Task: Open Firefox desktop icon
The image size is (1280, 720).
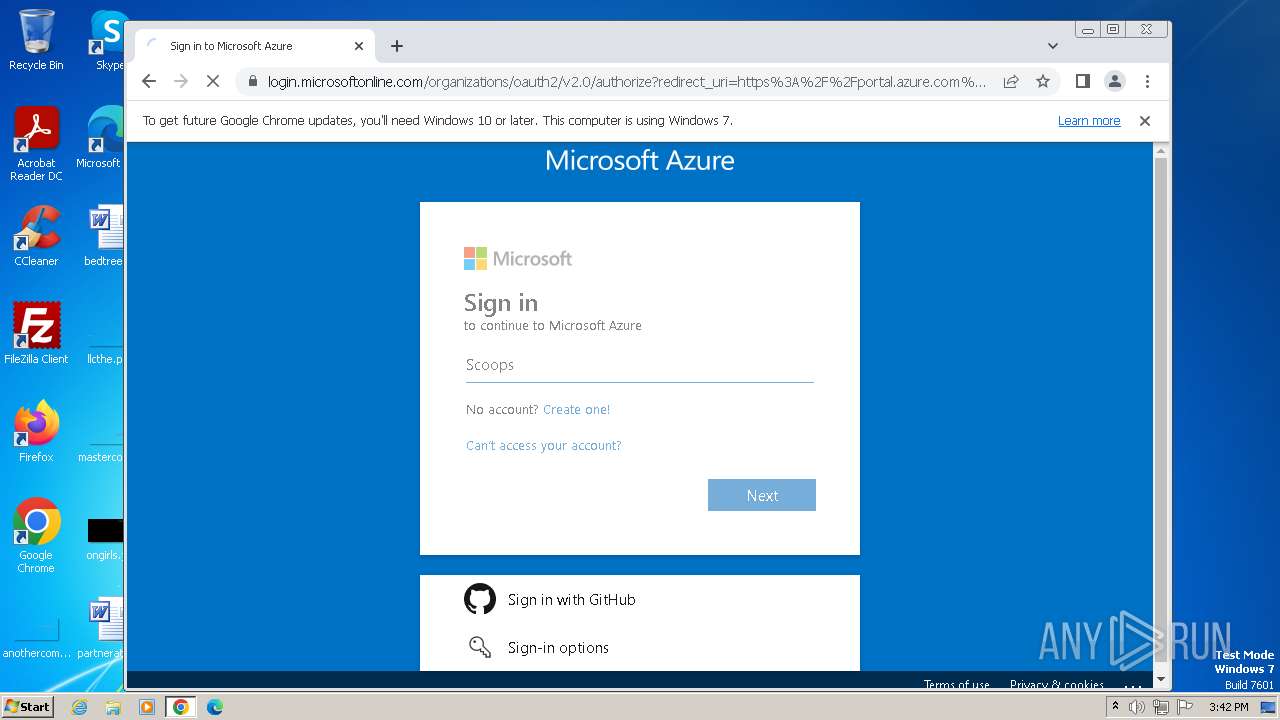Action: point(36,431)
